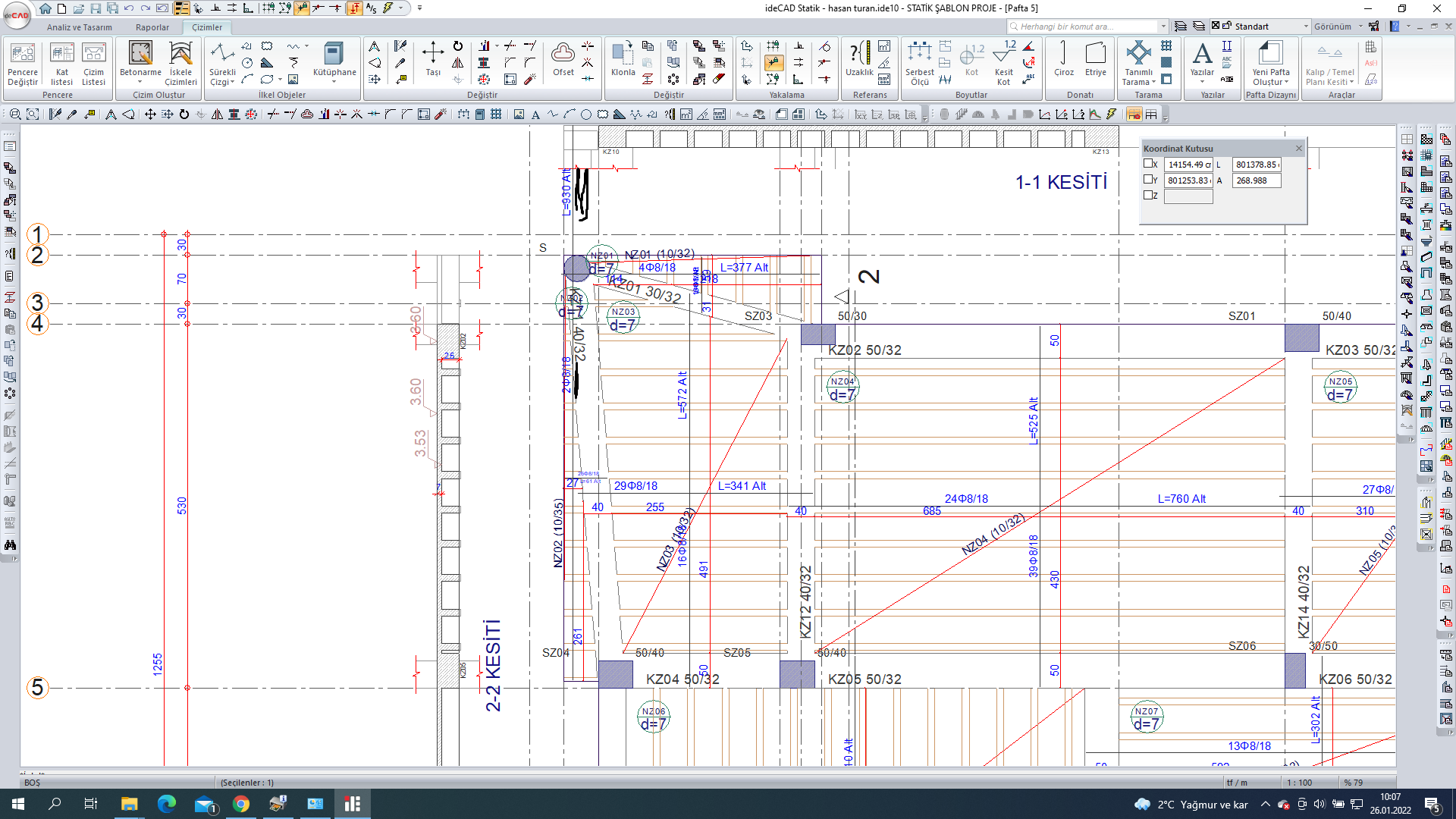Click the % 79 zoom value in status bar

pyautogui.click(x=1354, y=783)
